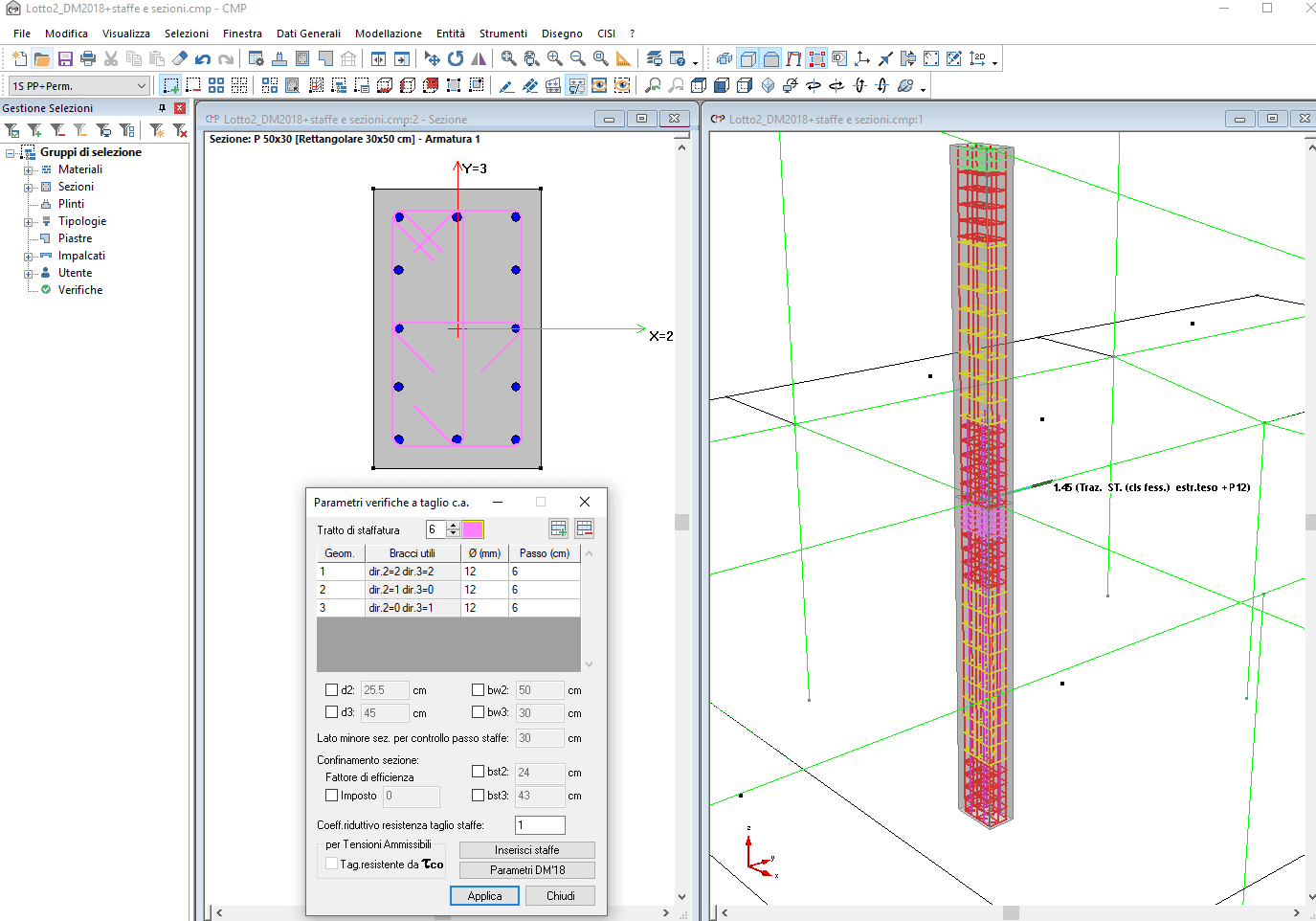Viewport: 1316px width, 921px height.
Task: Expand the Materiali tree node
Action: pos(29,170)
